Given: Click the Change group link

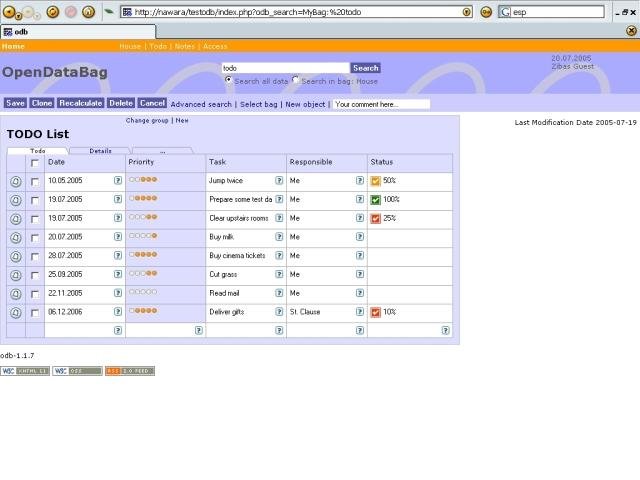Looking at the screenshot, I should pos(147,120).
